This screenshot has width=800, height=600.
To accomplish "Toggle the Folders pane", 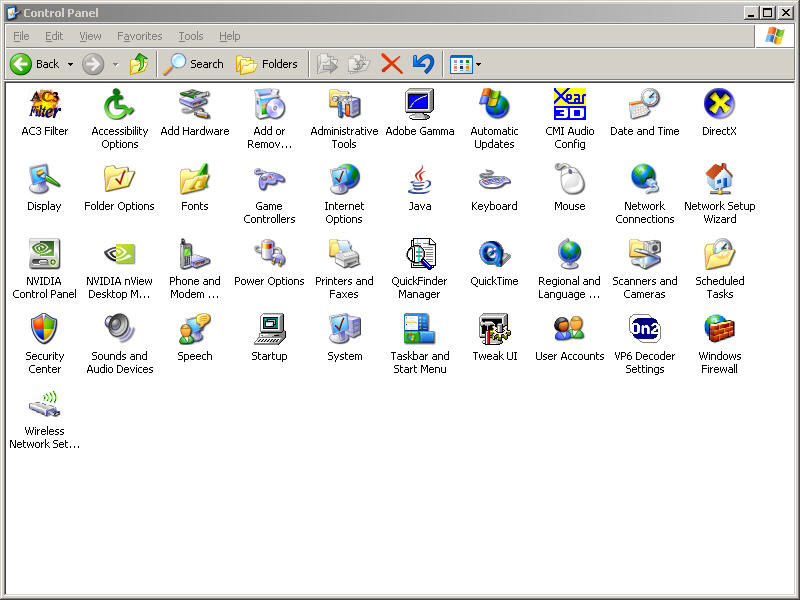I will point(267,64).
